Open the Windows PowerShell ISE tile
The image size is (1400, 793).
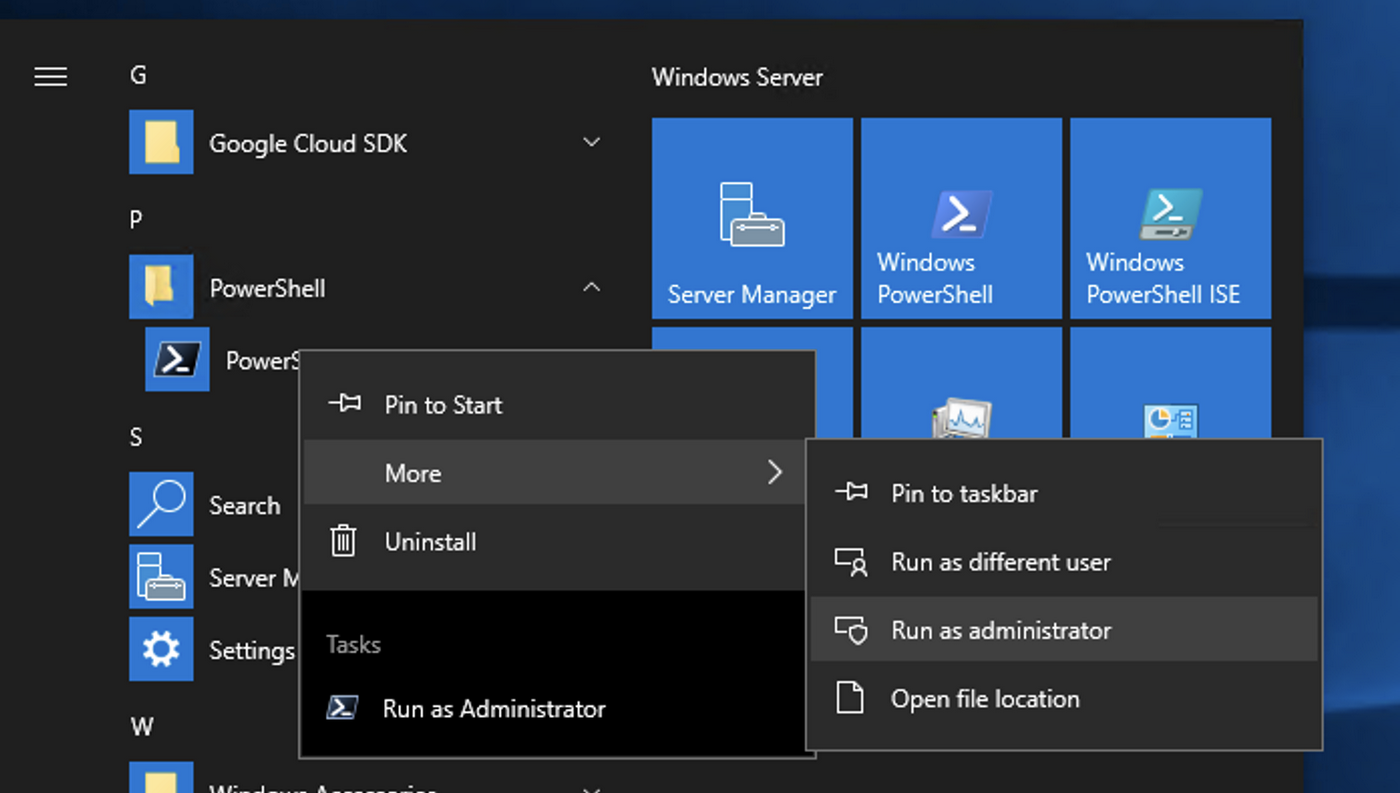(1171, 218)
